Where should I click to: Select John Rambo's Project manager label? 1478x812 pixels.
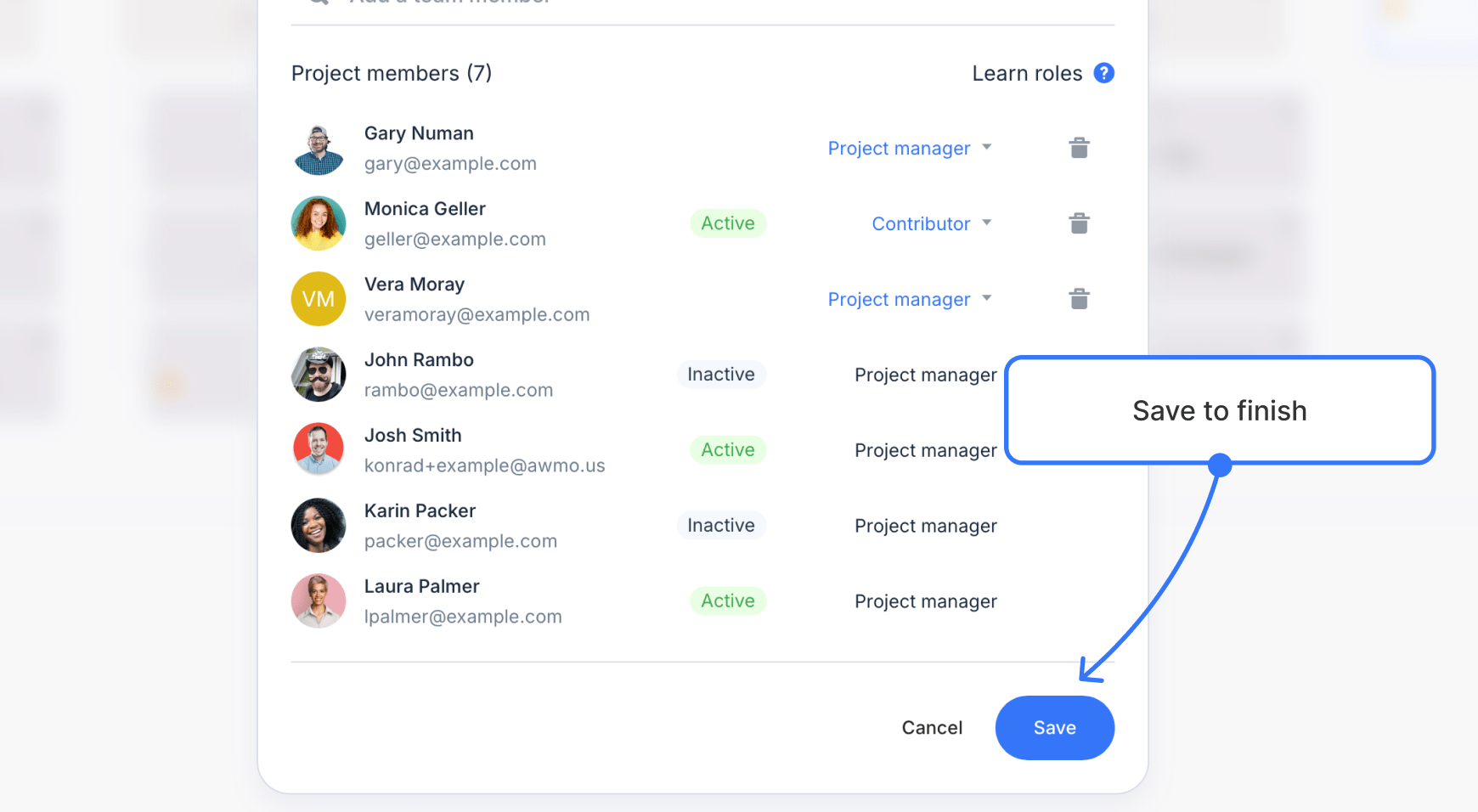click(925, 374)
